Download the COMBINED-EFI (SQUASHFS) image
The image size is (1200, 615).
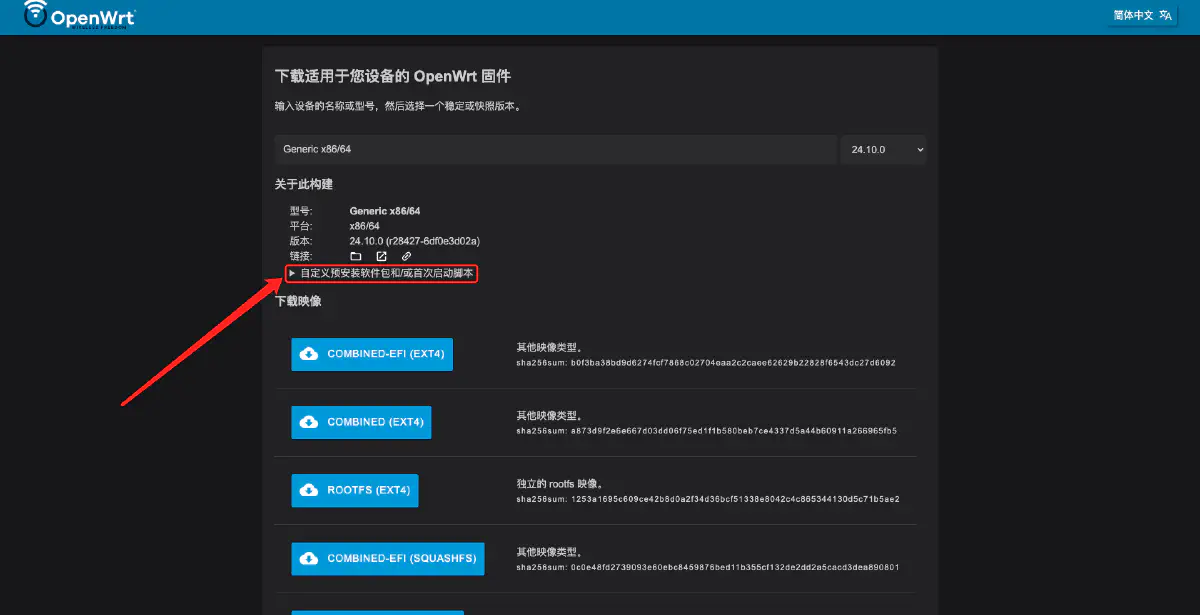tap(388, 559)
